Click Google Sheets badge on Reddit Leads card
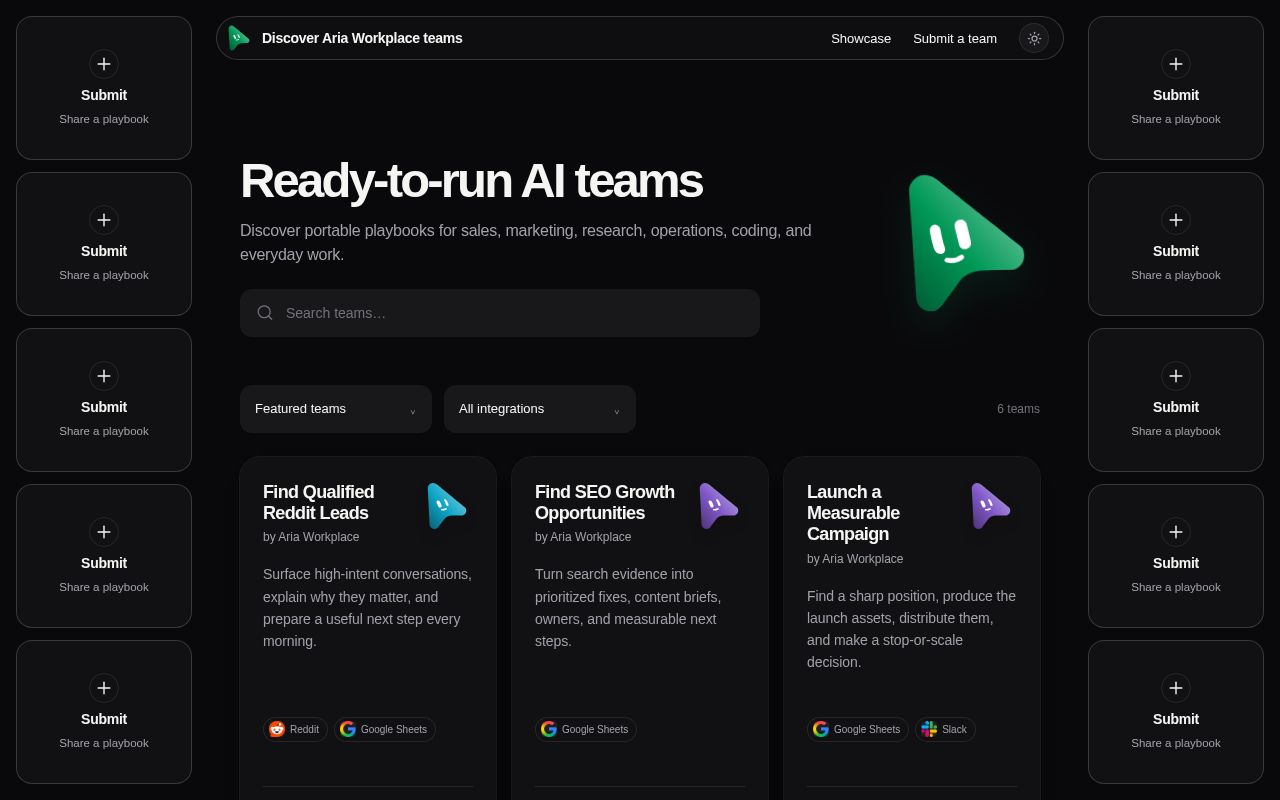1280x800 pixels. click(x=385, y=729)
